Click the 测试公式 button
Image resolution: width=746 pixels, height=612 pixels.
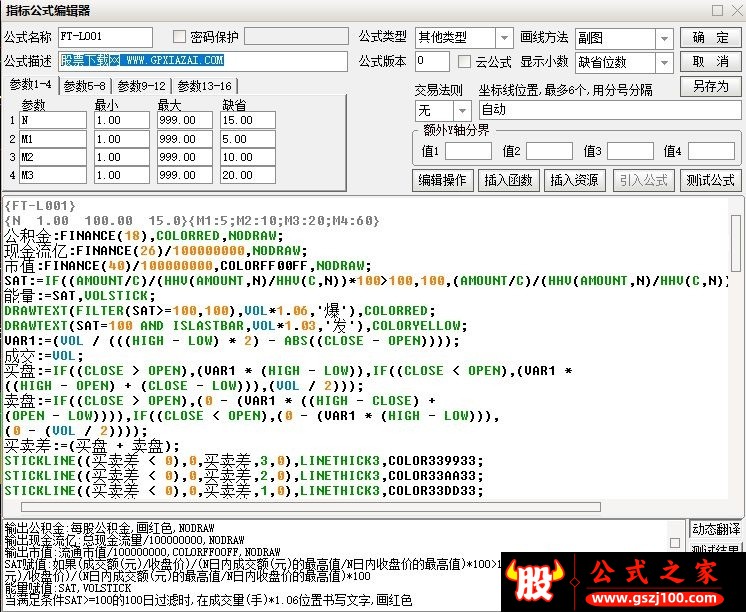pos(710,180)
